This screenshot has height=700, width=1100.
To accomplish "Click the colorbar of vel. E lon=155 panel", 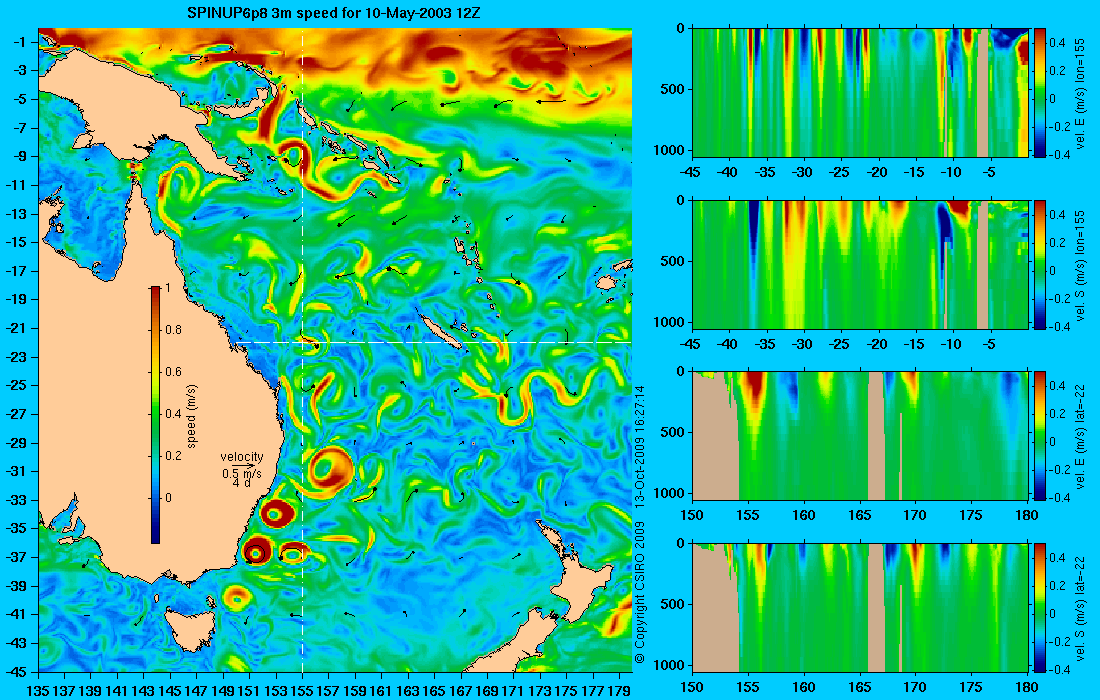I will (x=1039, y=93).
